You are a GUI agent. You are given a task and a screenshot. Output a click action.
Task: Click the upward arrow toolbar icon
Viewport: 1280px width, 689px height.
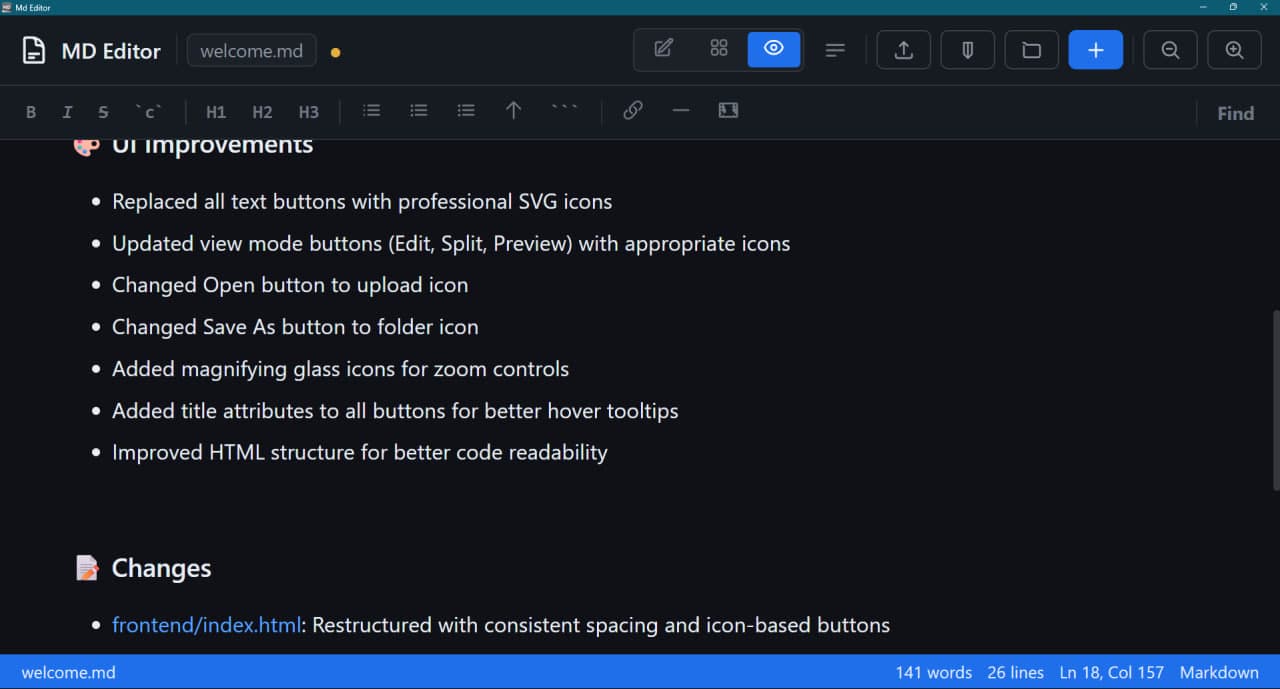click(x=513, y=111)
